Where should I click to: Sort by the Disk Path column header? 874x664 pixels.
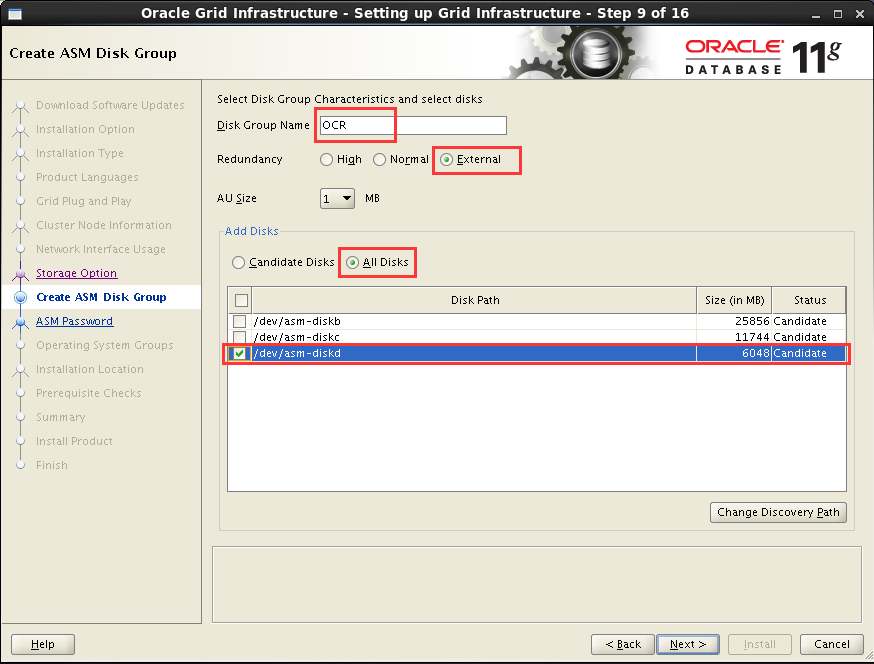point(474,301)
